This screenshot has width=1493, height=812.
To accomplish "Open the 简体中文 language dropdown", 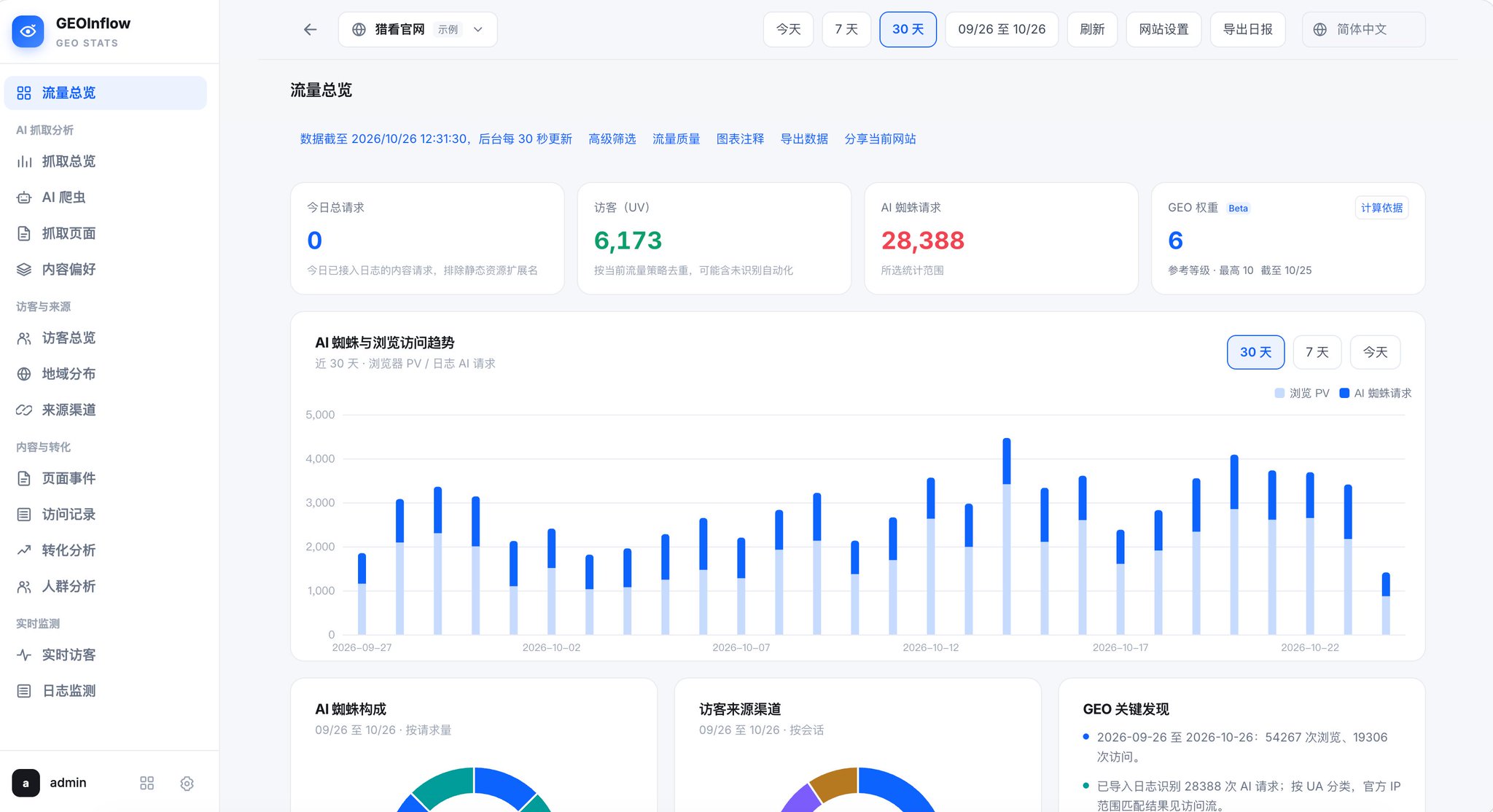I will pos(1363,30).
